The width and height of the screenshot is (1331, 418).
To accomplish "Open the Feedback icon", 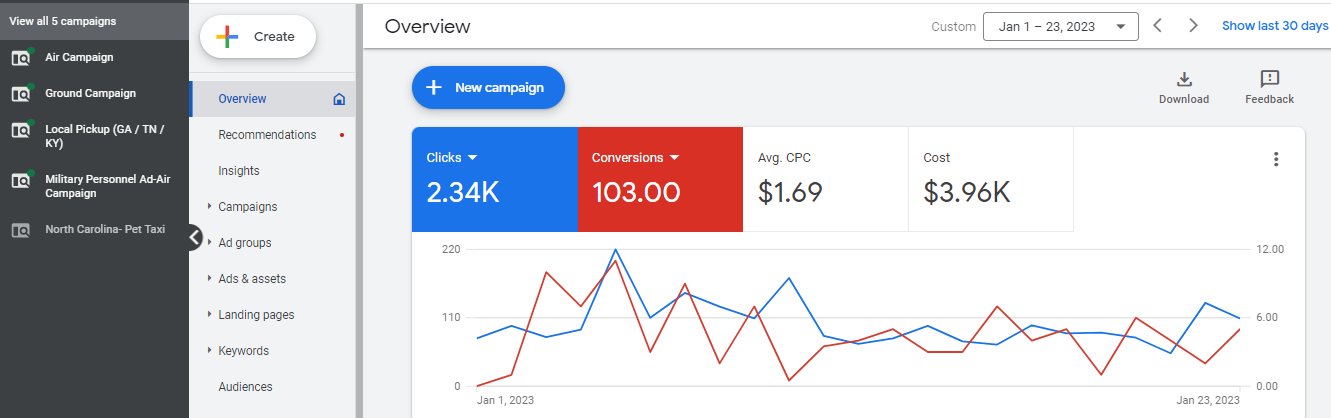I will (x=1269, y=79).
